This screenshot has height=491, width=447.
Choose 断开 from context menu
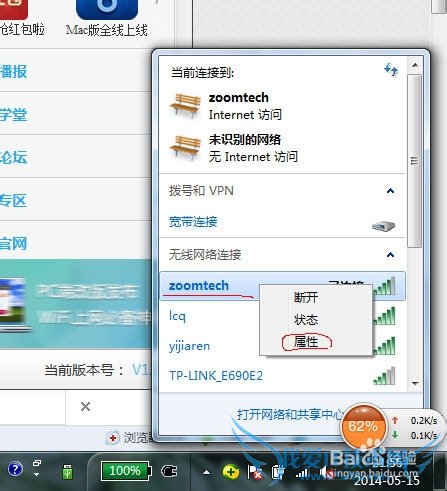point(306,297)
